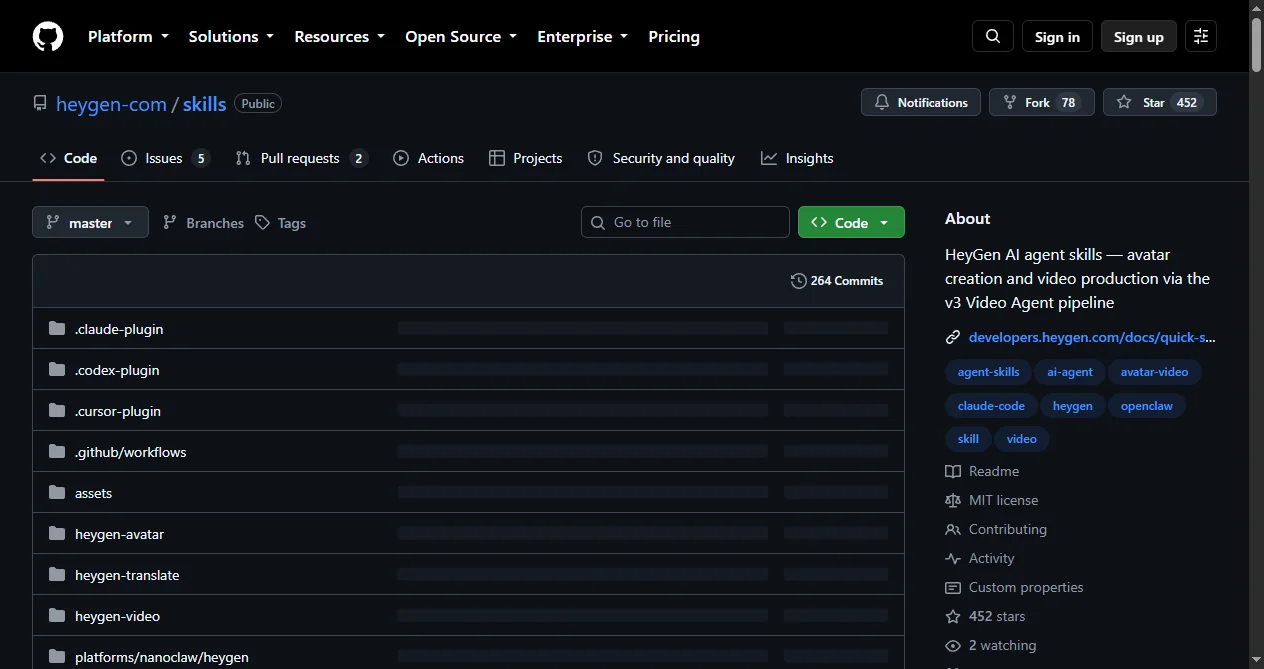Open the search magnifier icon
1264x669 pixels.
993,36
